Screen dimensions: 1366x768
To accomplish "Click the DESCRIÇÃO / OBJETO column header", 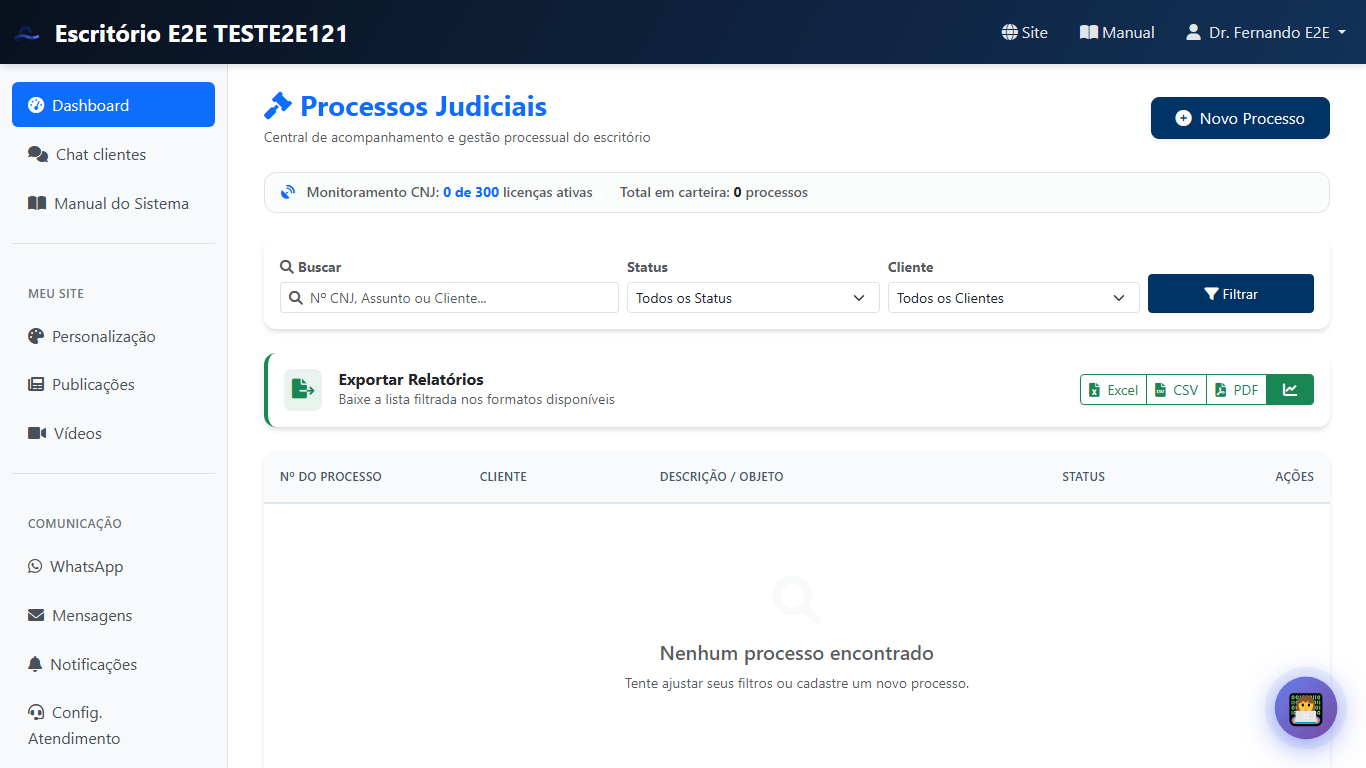I will pos(722,477).
